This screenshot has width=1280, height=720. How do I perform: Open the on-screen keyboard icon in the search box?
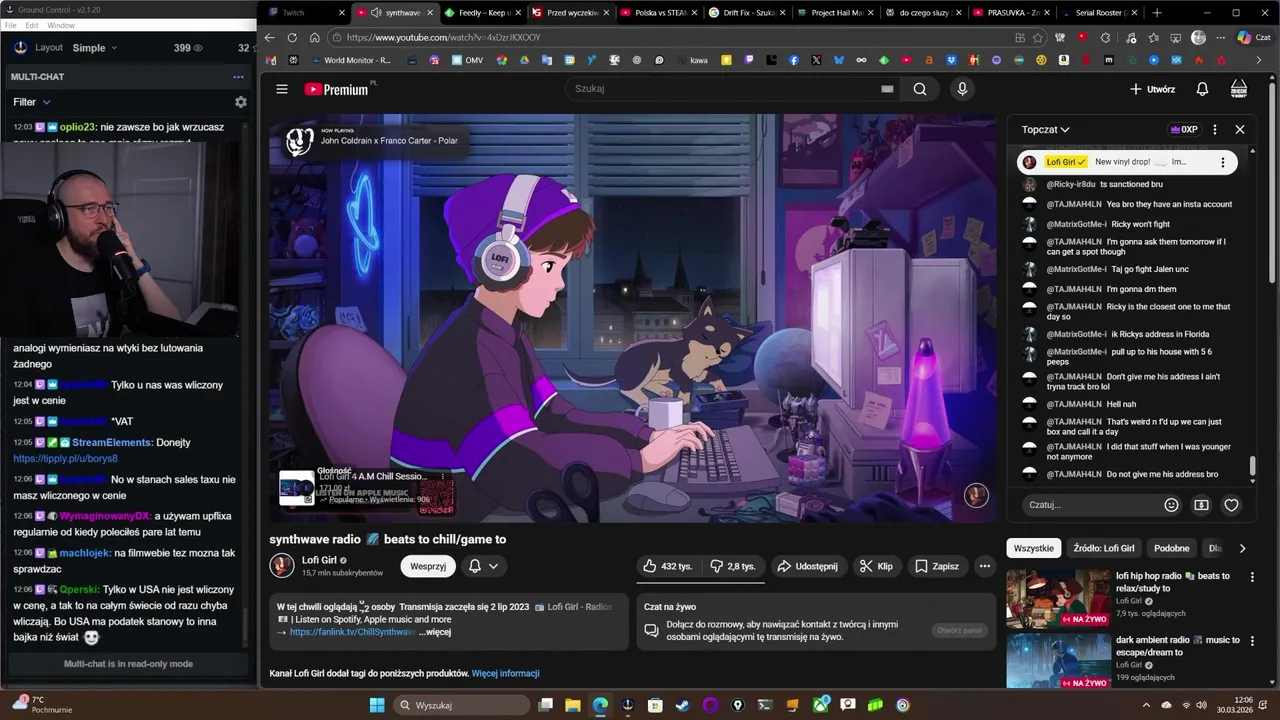pos(886,89)
